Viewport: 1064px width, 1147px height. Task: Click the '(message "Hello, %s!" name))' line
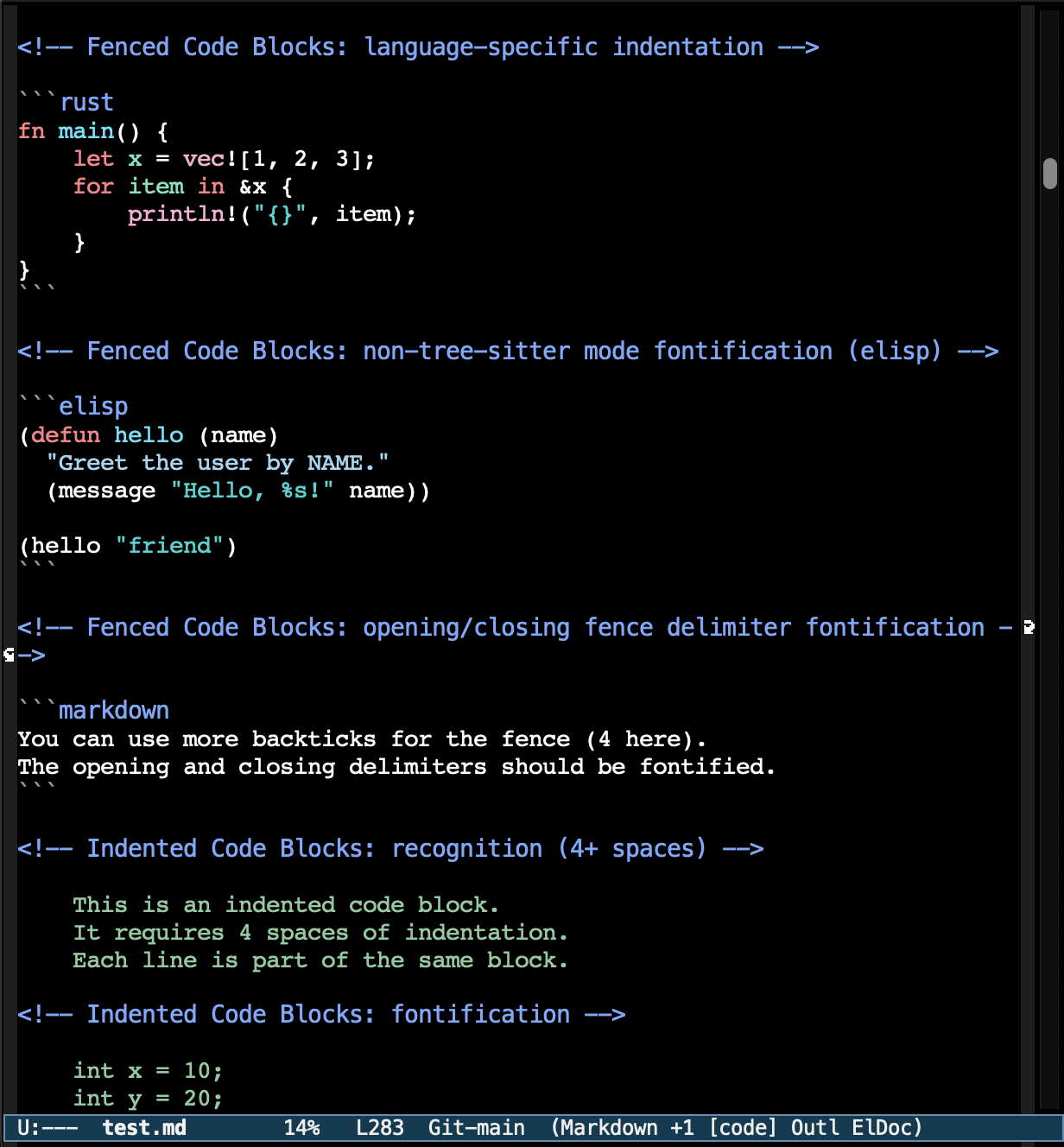(x=238, y=491)
